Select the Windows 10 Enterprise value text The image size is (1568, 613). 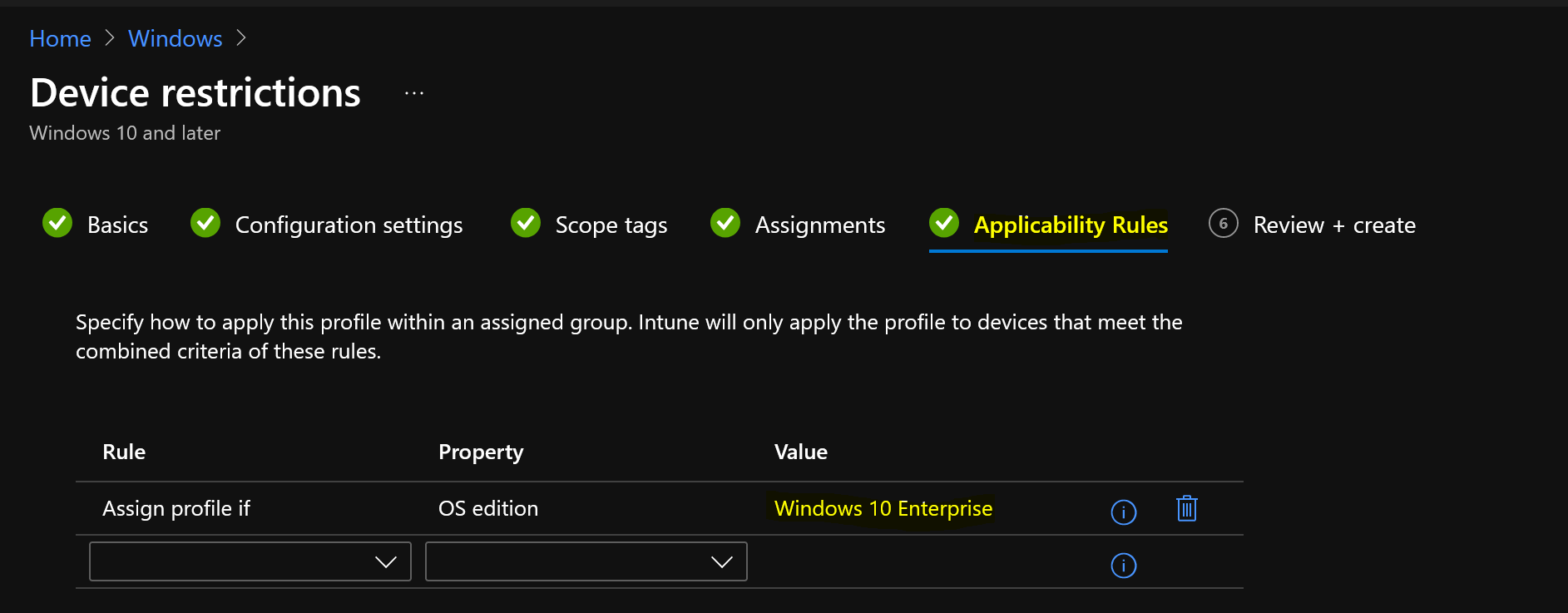(x=883, y=508)
